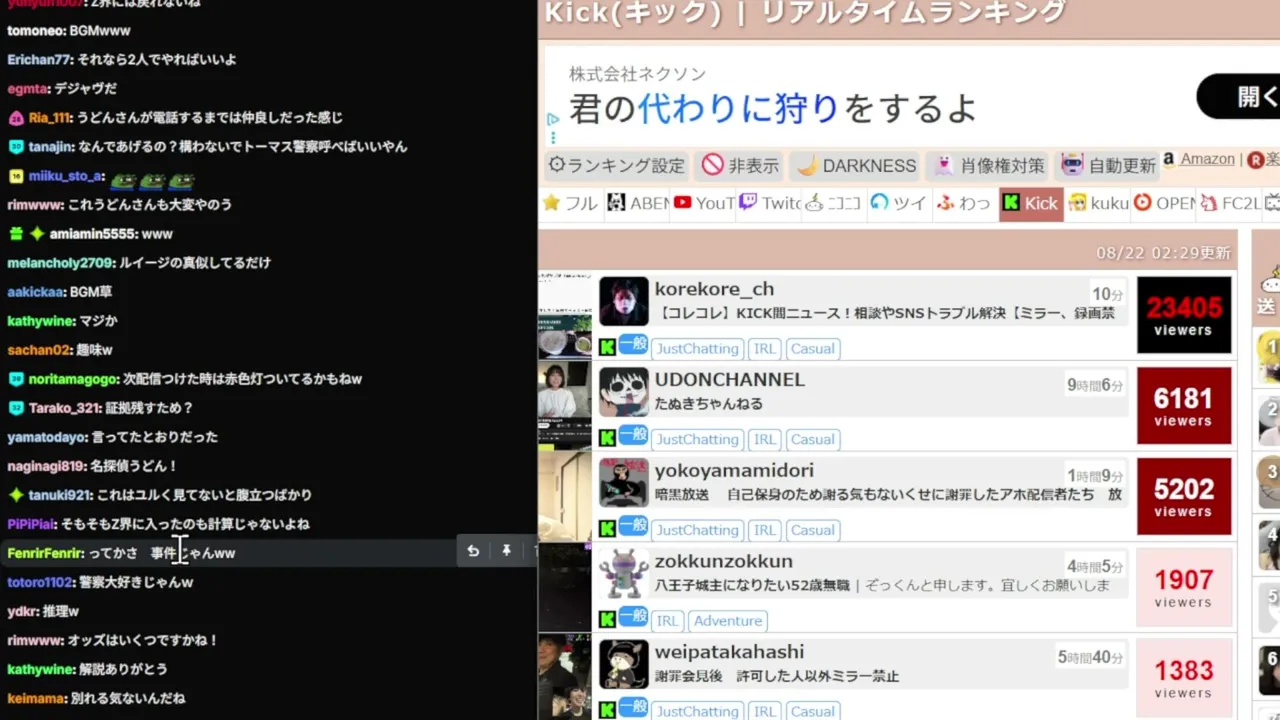Open the weipatakahashi channel name link
Viewport: 1280px width, 720px height.
730,653
